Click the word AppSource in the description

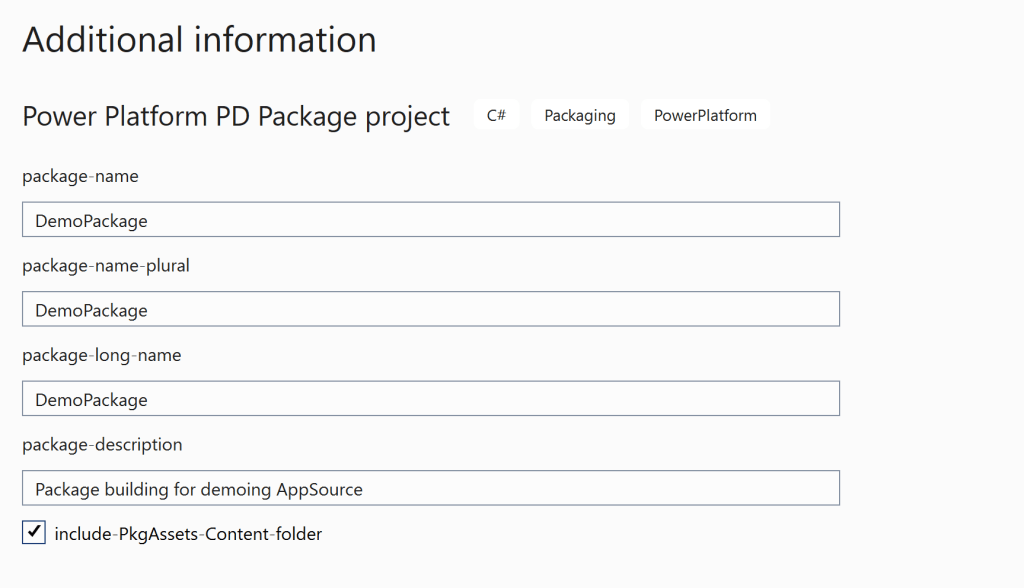[x=320, y=489]
